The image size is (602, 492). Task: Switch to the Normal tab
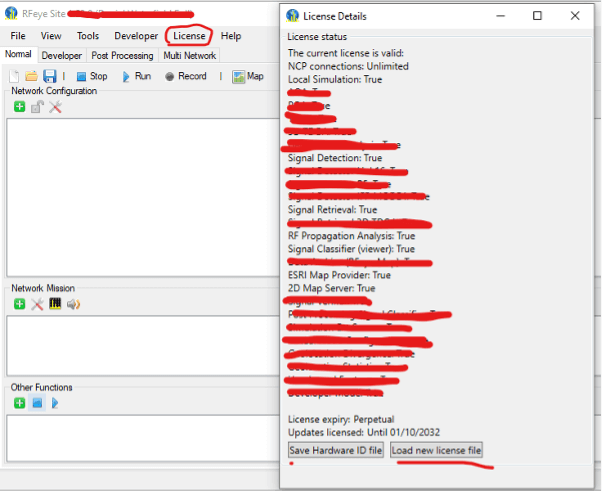pyautogui.click(x=18, y=55)
